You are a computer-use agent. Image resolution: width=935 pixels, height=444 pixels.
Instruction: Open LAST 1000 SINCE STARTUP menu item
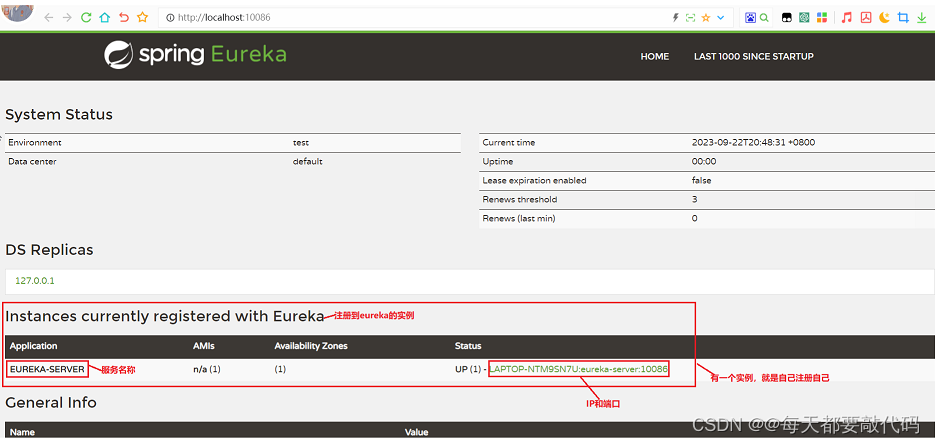tap(754, 56)
